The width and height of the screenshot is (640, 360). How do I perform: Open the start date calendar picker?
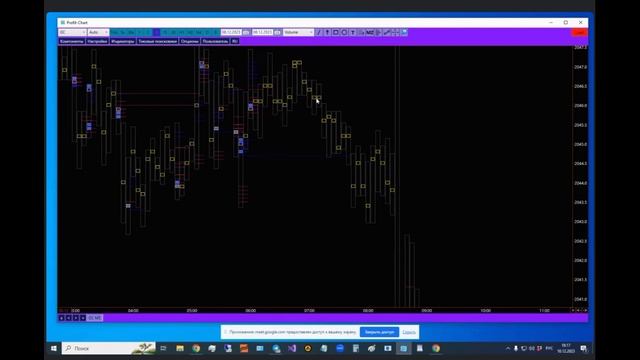click(246, 32)
